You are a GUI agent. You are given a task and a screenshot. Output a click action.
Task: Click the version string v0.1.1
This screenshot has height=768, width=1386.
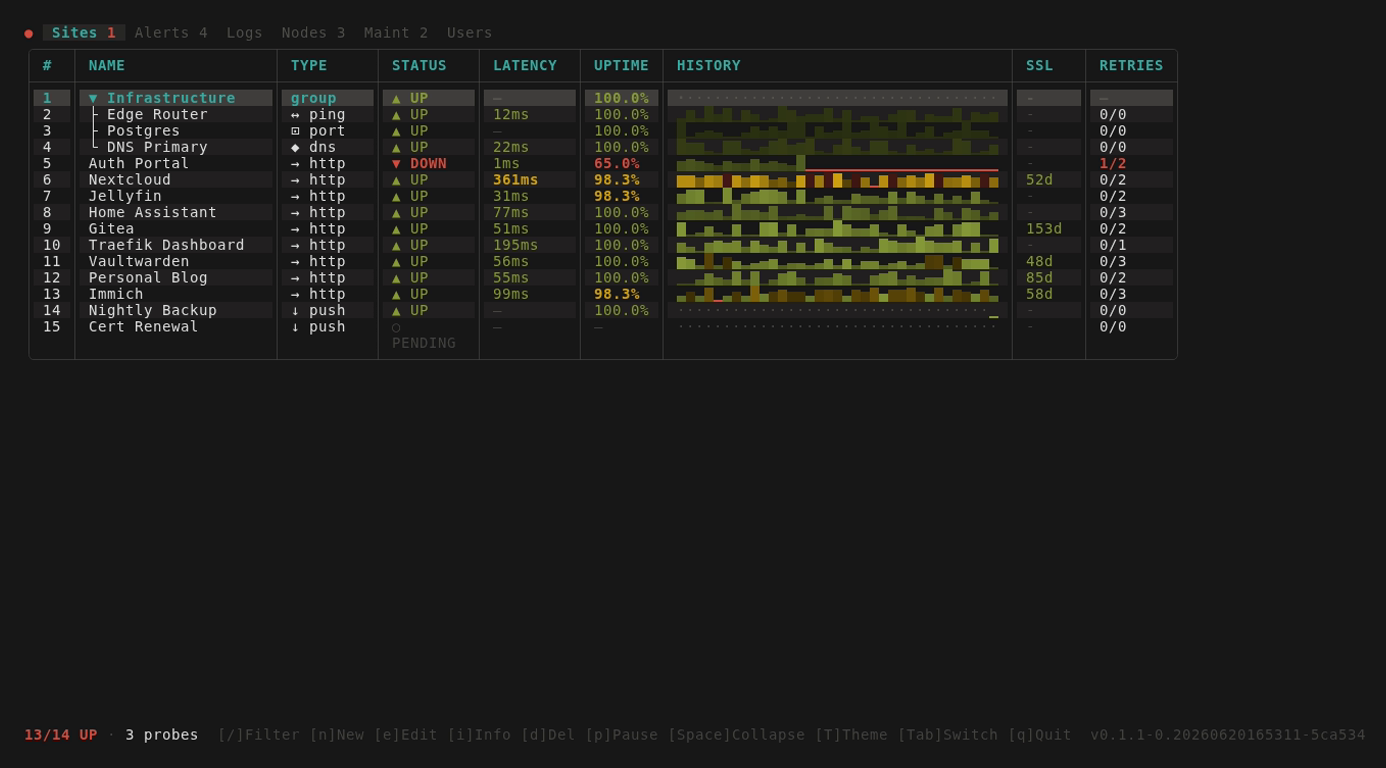pyautogui.click(x=1228, y=735)
